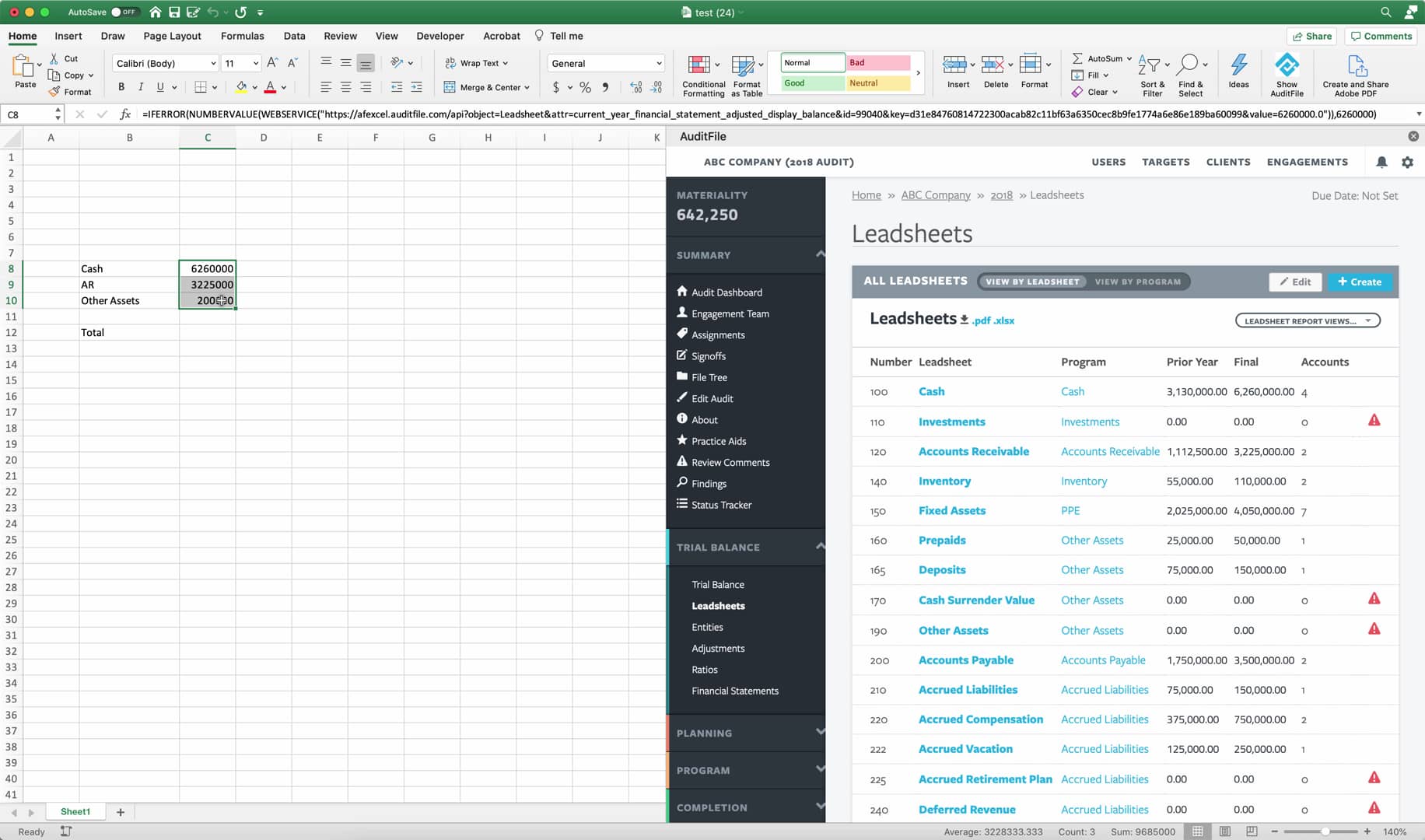Switch to View By Program
This screenshot has height=840, width=1425.
[1138, 282]
